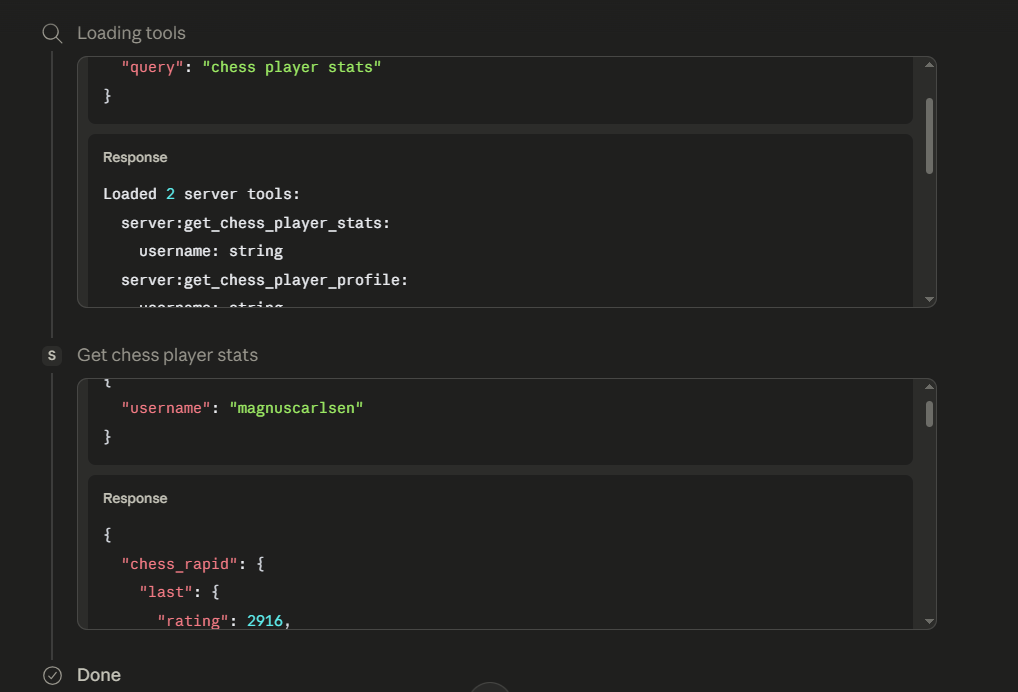Screen dimensions: 1018x692
Task: Click the Response label in chess stats panel
Action: (x=135, y=499)
